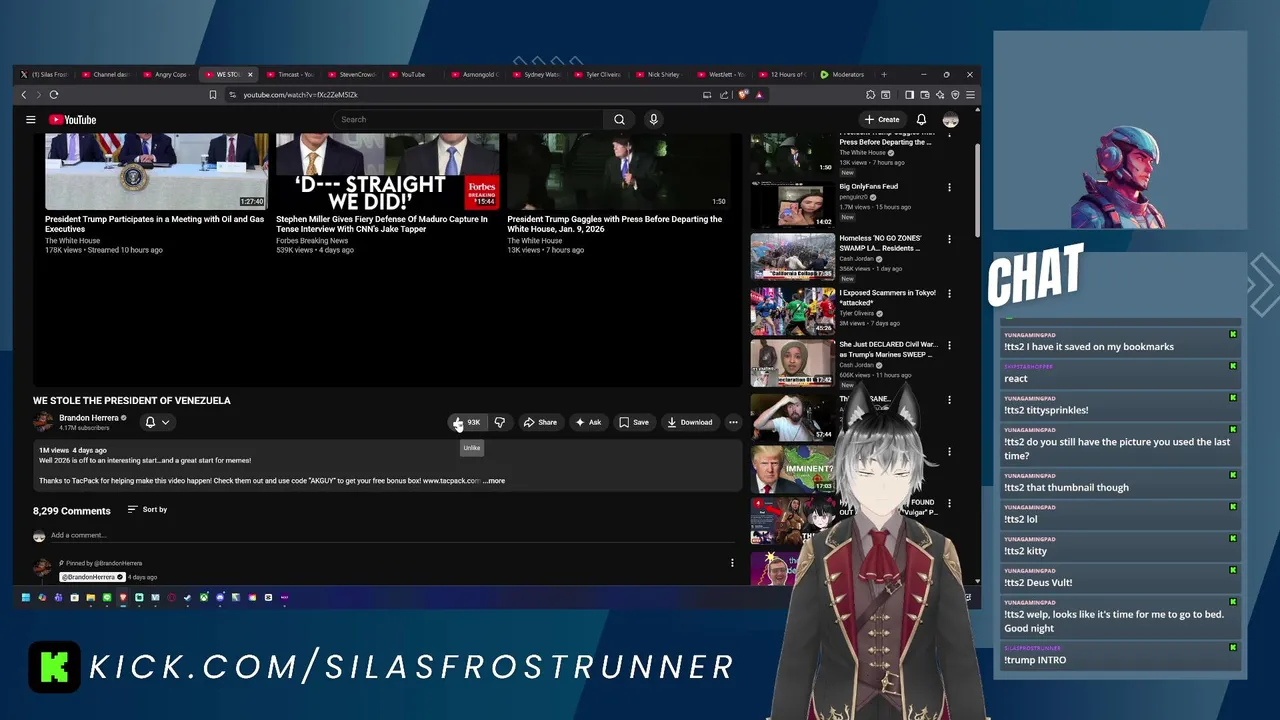Viewport: 1280px width, 720px height.
Task: Click the Download button under the video
Action: (690, 422)
